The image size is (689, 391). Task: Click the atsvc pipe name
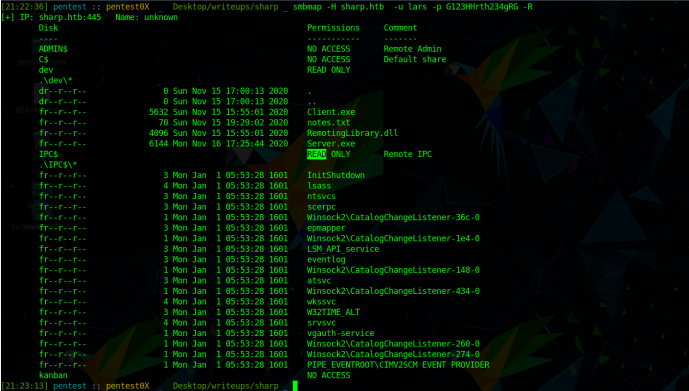[x=319, y=281]
